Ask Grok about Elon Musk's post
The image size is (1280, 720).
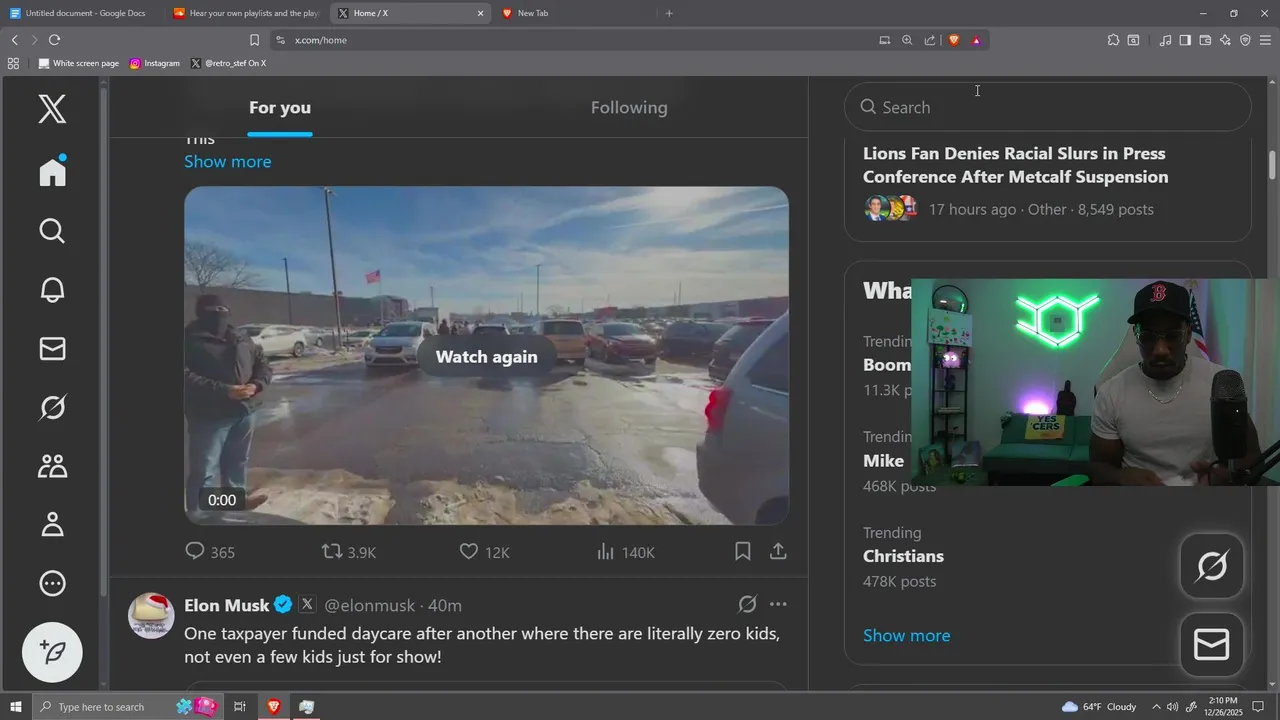[x=747, y=604]
